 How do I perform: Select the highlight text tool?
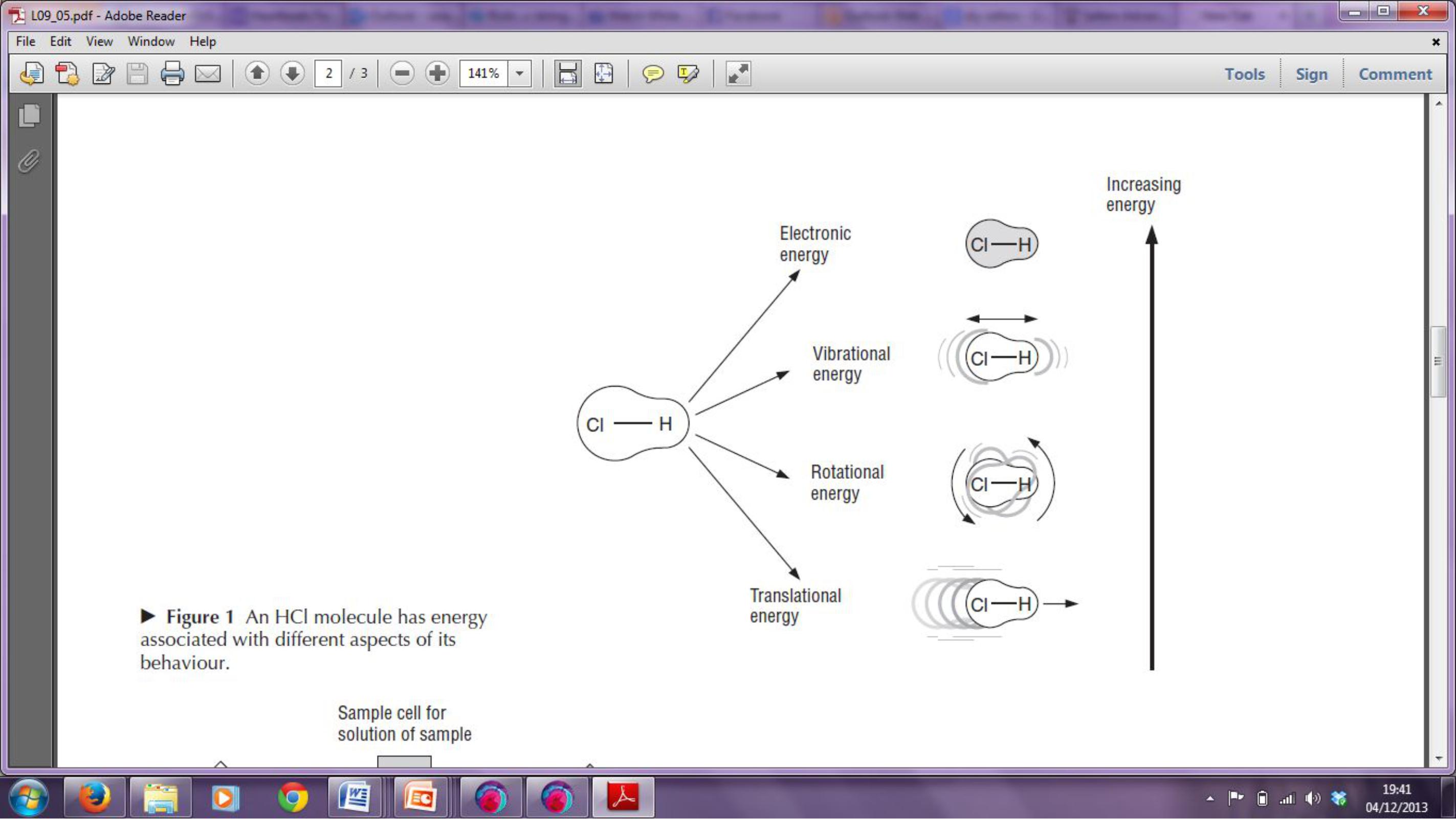687,74
